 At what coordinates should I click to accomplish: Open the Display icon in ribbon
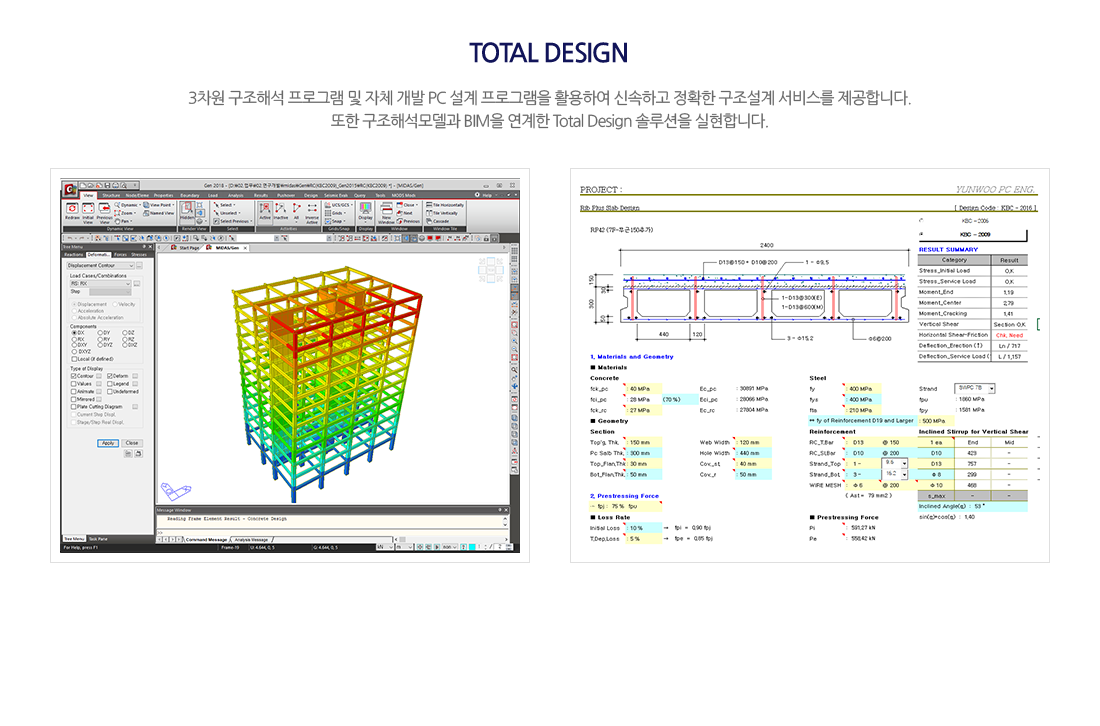tap(365, 212)
